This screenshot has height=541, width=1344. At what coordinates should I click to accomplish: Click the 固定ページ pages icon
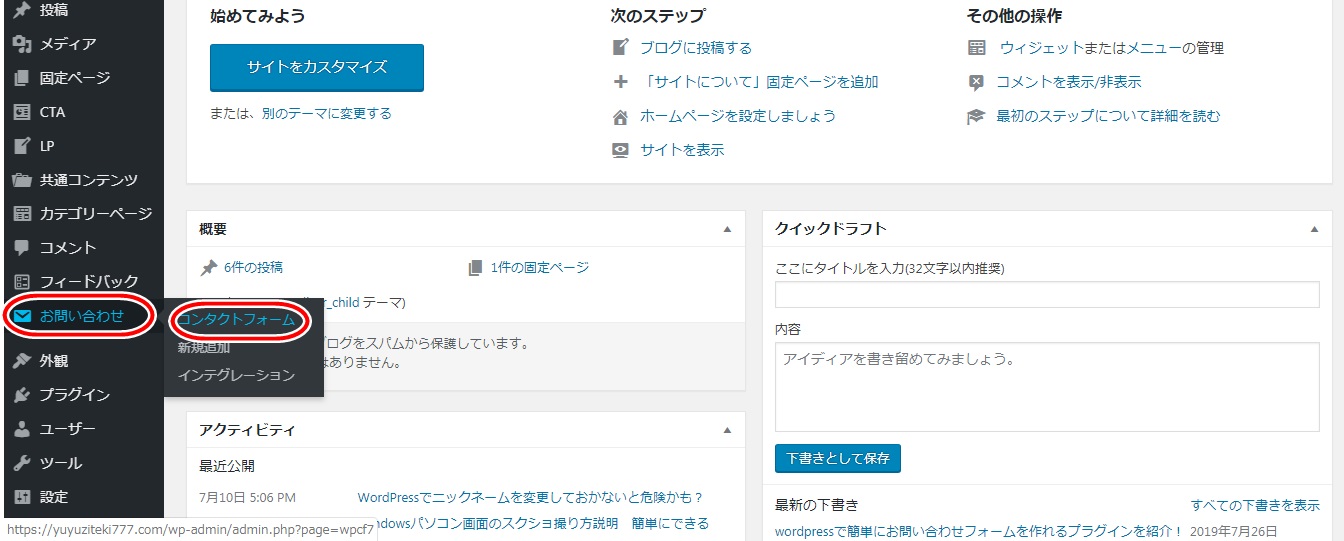[22, 78]
